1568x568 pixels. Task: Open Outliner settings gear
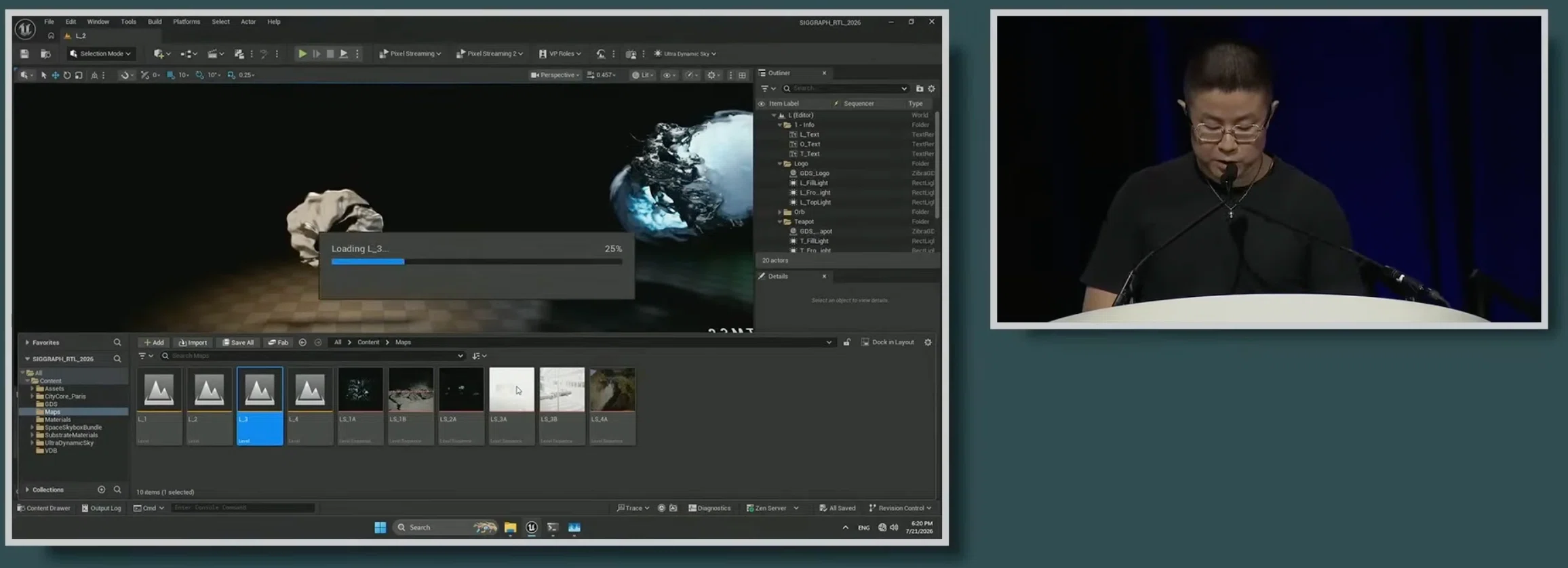click(x=931, y=89)
